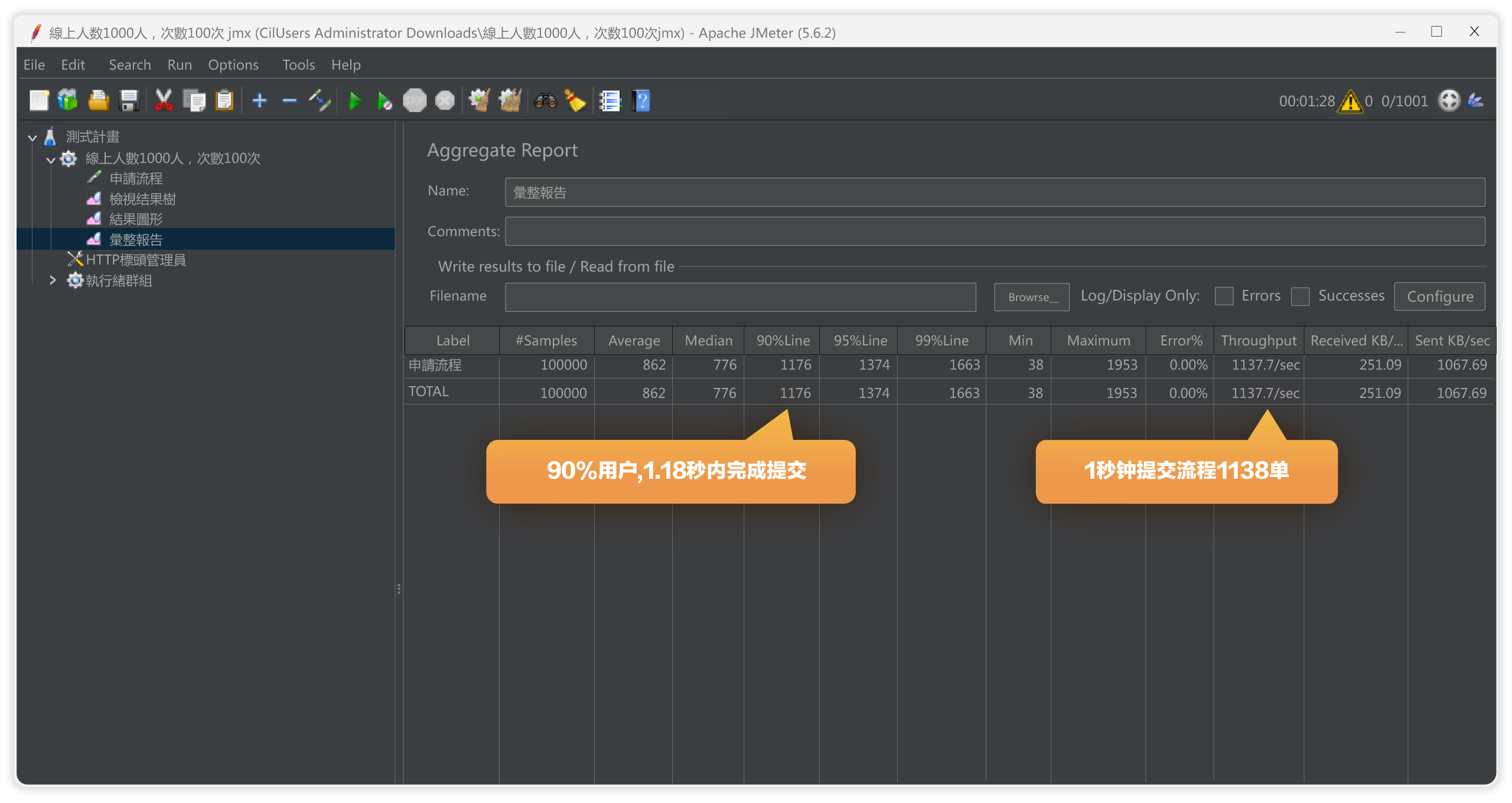The width and height of the screenshot is (1512, 803).
Task: Collapse the 線上人數1000人，次數100次 node
Action: (x=51, y=159)
